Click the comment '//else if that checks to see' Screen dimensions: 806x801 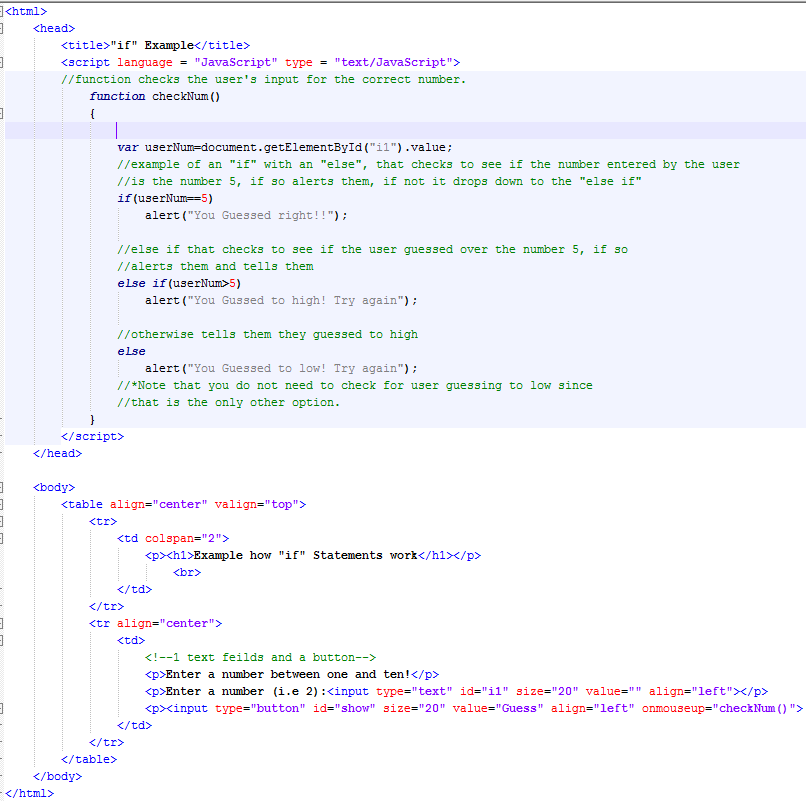click(x=373, y=249)
